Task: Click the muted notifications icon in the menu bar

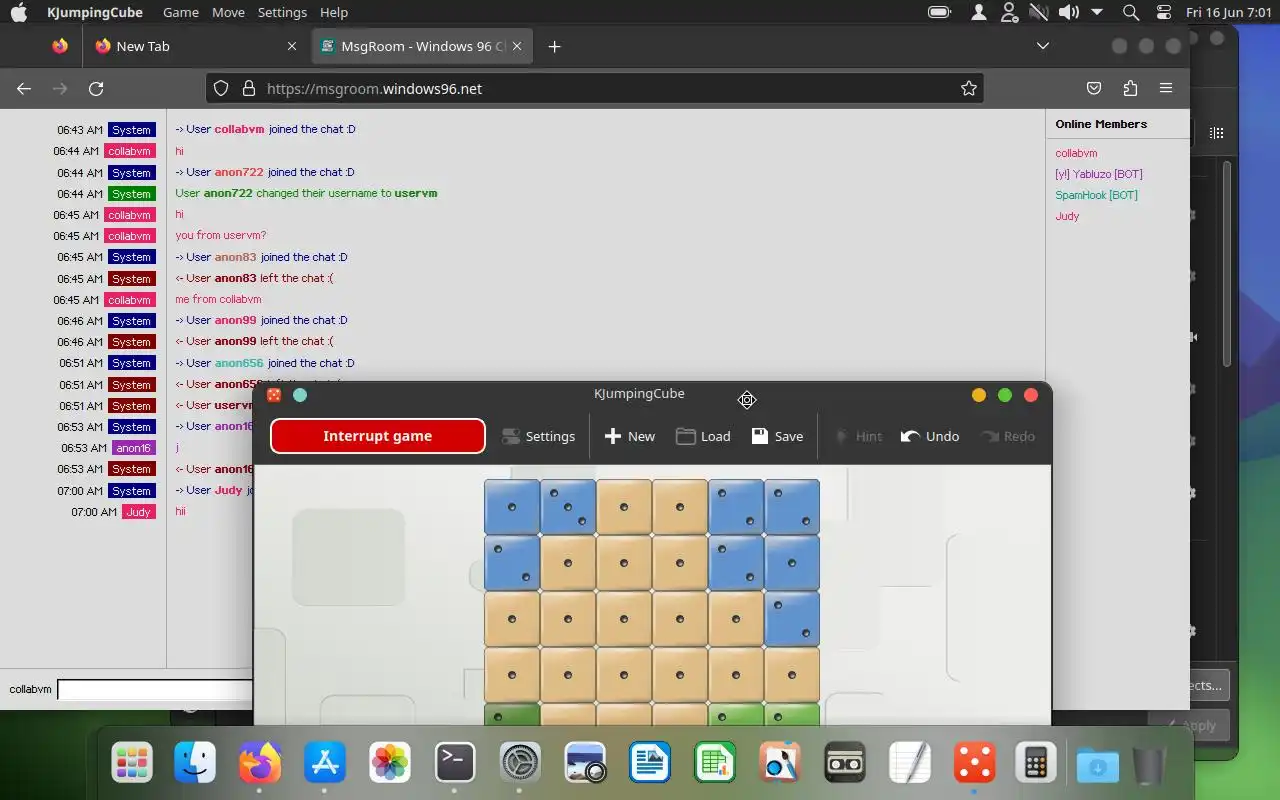Action: coord(1039,12)
